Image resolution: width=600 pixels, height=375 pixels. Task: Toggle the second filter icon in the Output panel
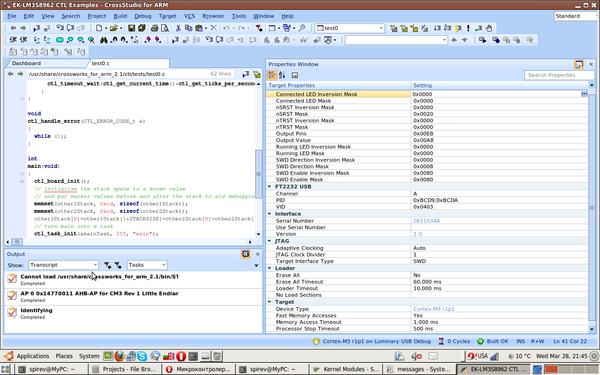click(118, 265)
